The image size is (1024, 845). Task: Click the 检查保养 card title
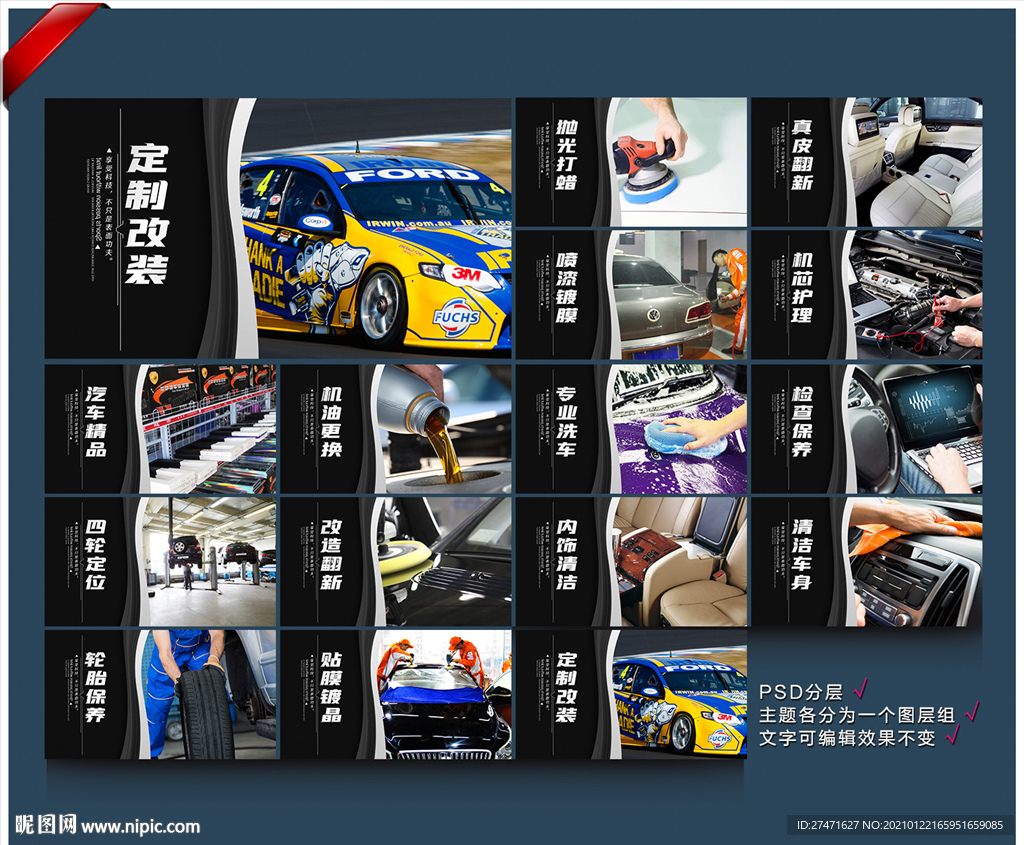click(x=802, y=422)
